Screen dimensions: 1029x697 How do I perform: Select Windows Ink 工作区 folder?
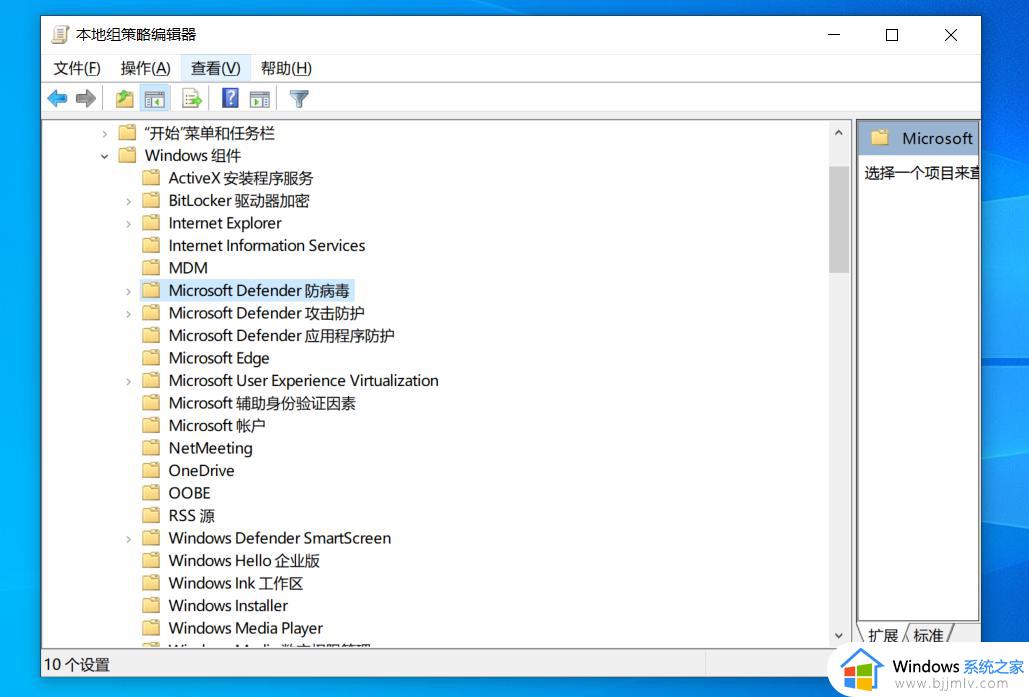pyautogui.click(x=236, y=583)
